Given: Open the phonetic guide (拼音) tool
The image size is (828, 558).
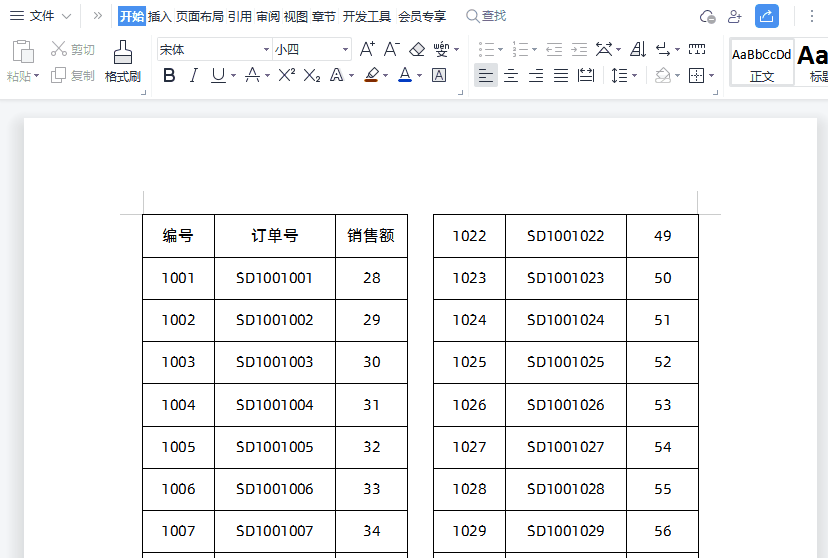Looking at the screenshot, I should (441, 49).
